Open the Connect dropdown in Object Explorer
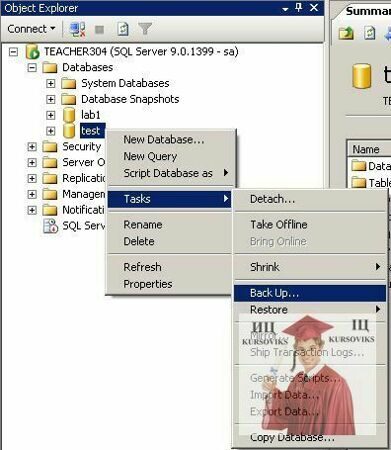The image size is (391, 450). pos(31,29)
